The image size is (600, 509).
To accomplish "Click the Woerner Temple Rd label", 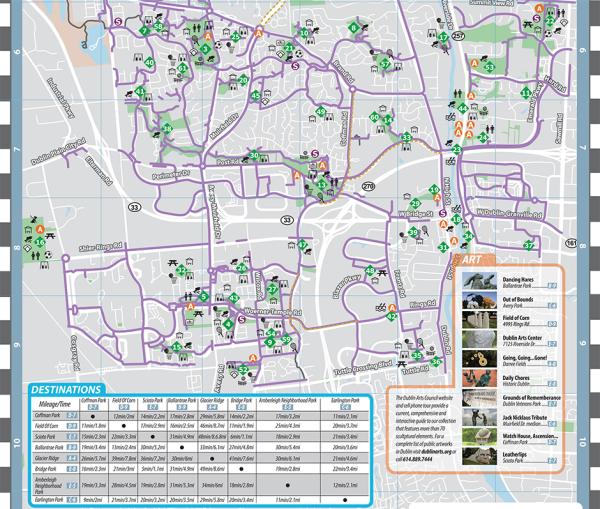I will [x=272, y=312].
